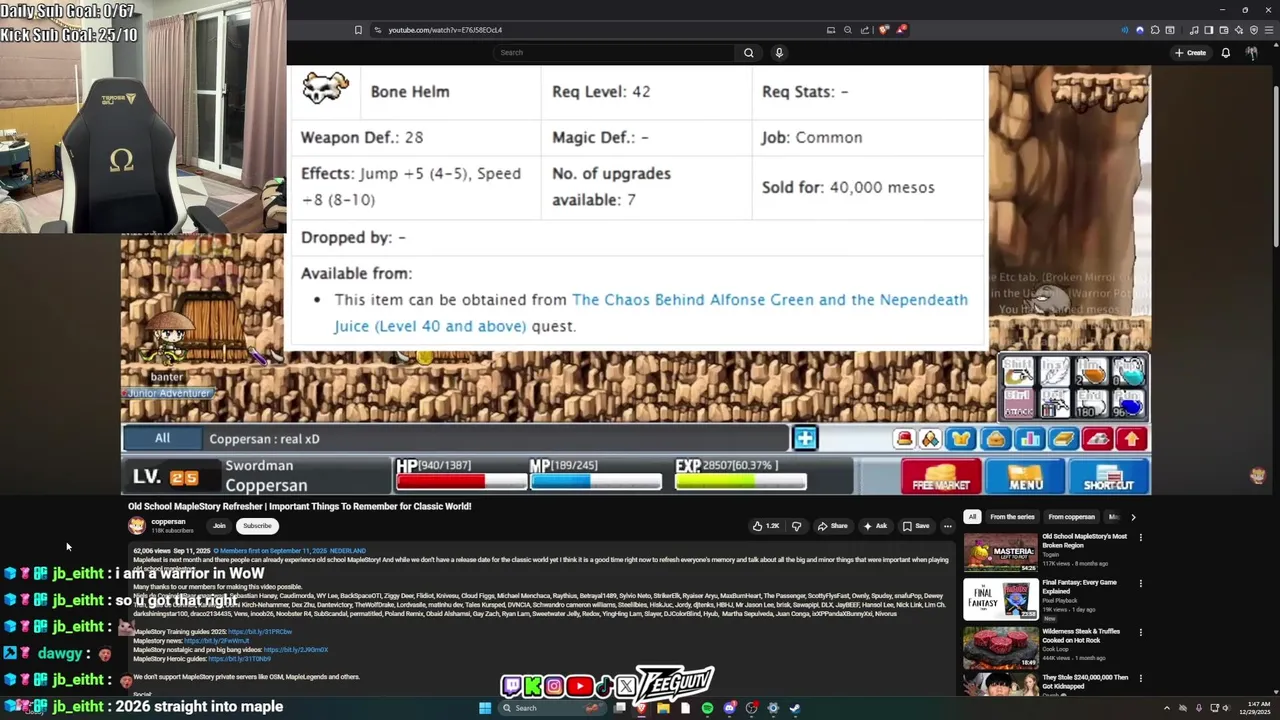The height and width of the screenshot is (720, 1280).
Task: Activate voice search microphone icon
Action: pos(779,52)
